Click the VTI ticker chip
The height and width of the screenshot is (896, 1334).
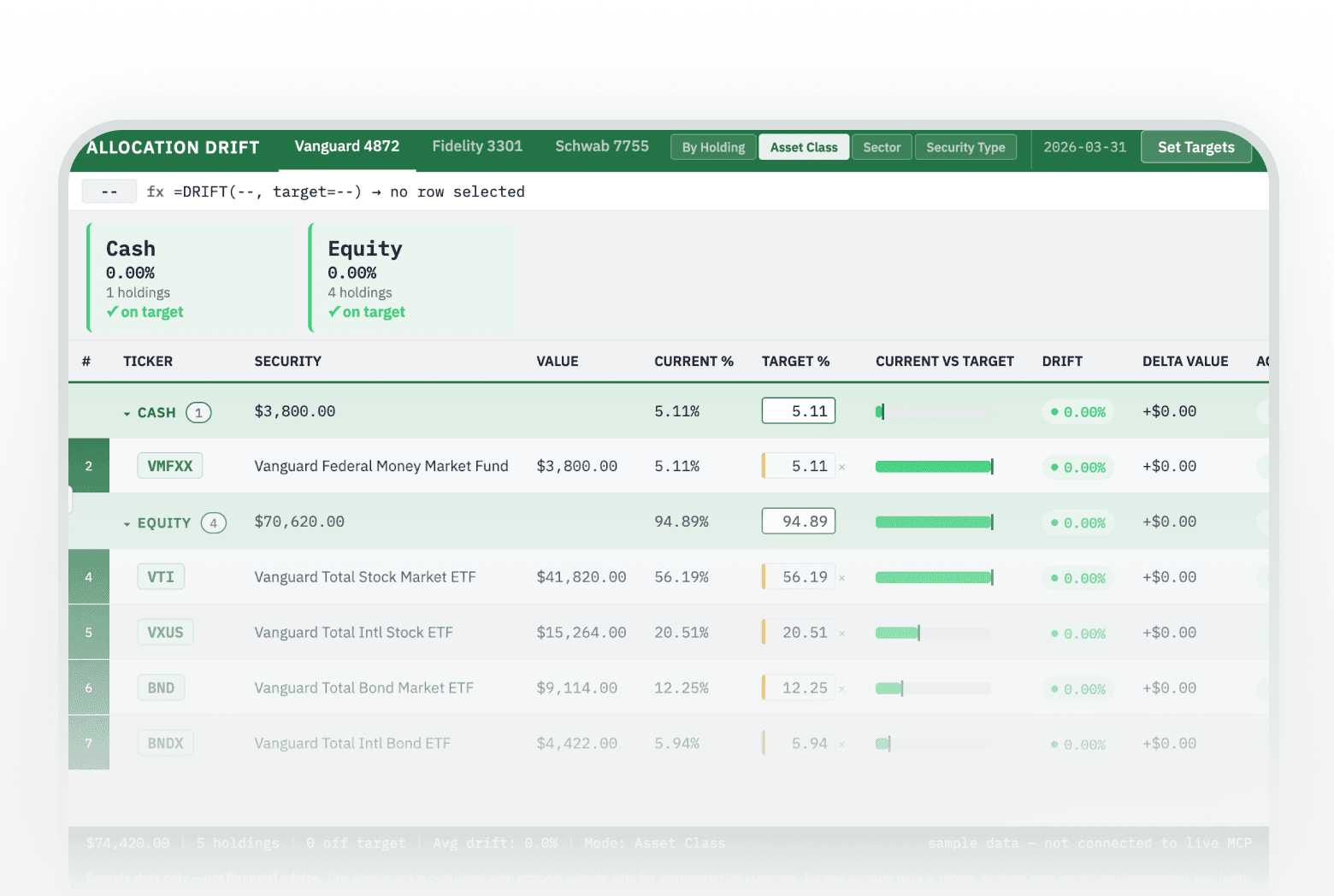pyautogui.click(x=161, y=577)
